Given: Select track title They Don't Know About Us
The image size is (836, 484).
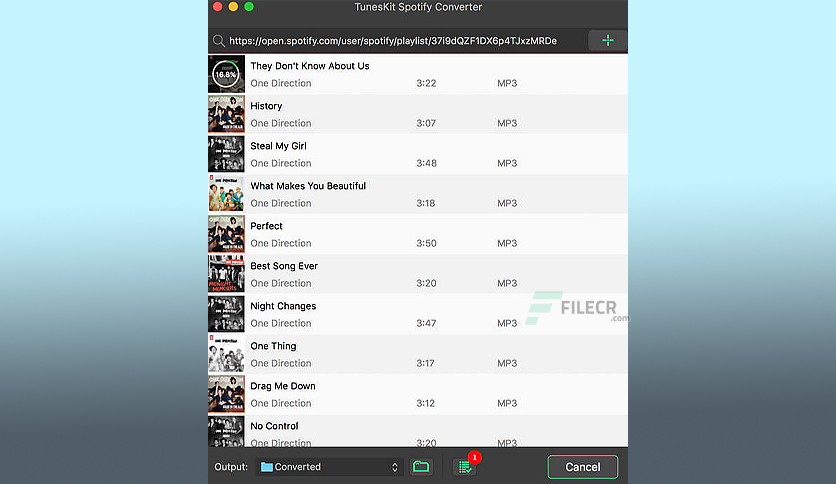Looking at the screenshot, I should pyautogui.click(x=310, y=66).
